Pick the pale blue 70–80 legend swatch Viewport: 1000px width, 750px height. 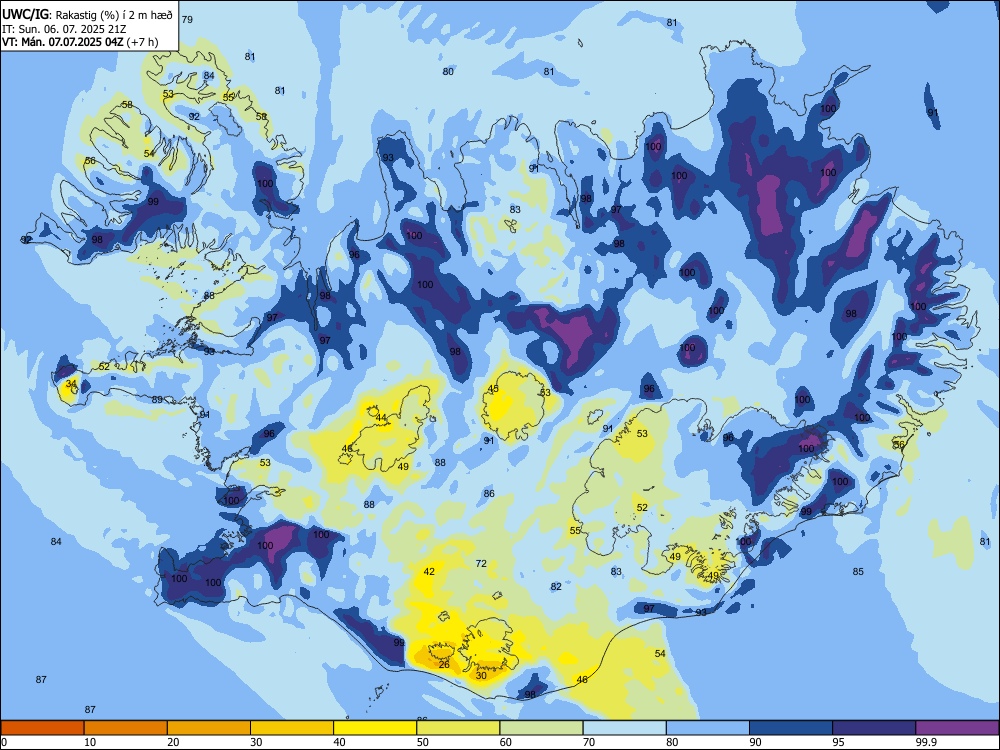624,728
